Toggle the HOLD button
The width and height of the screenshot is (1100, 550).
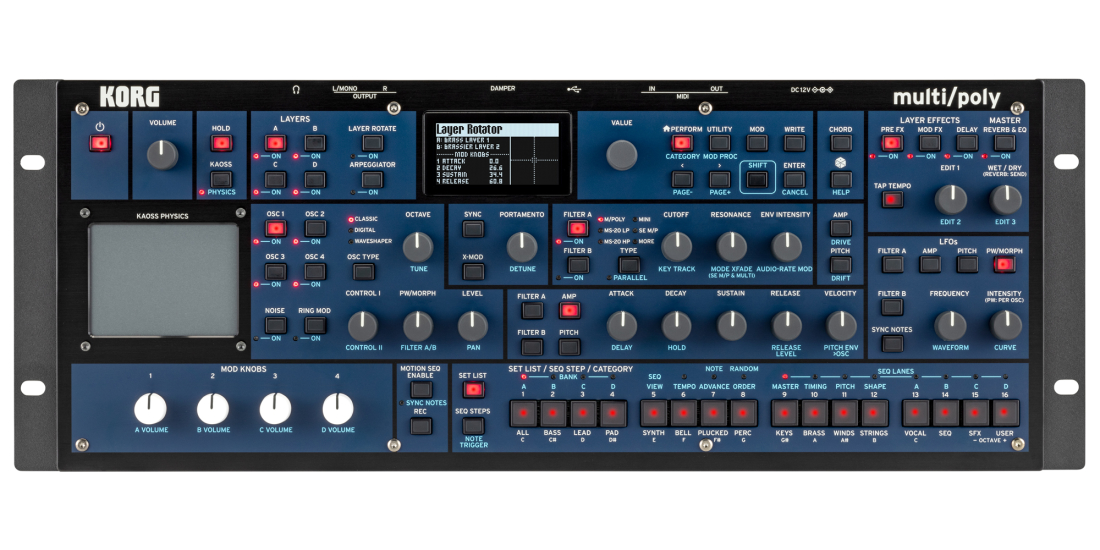222,143
